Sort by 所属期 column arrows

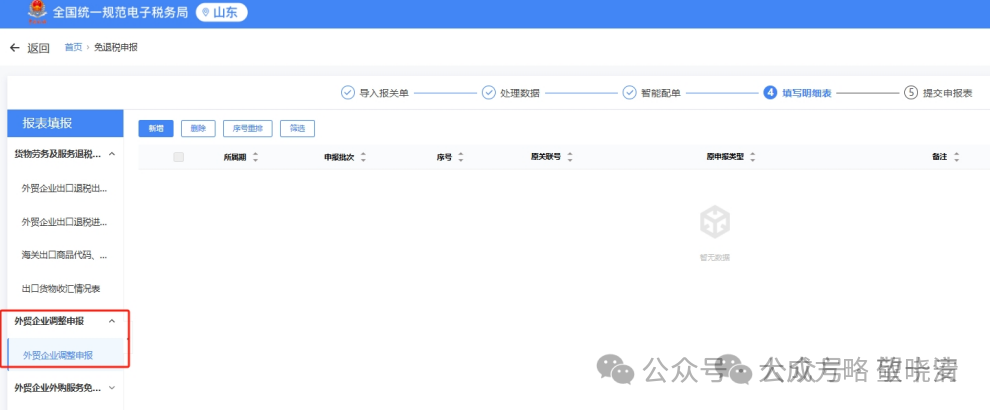[x=255, y=157]
